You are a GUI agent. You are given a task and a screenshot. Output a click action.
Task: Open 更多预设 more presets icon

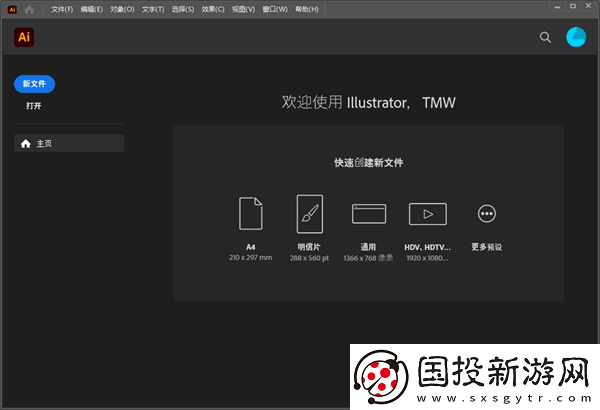(x=486, y=213)
